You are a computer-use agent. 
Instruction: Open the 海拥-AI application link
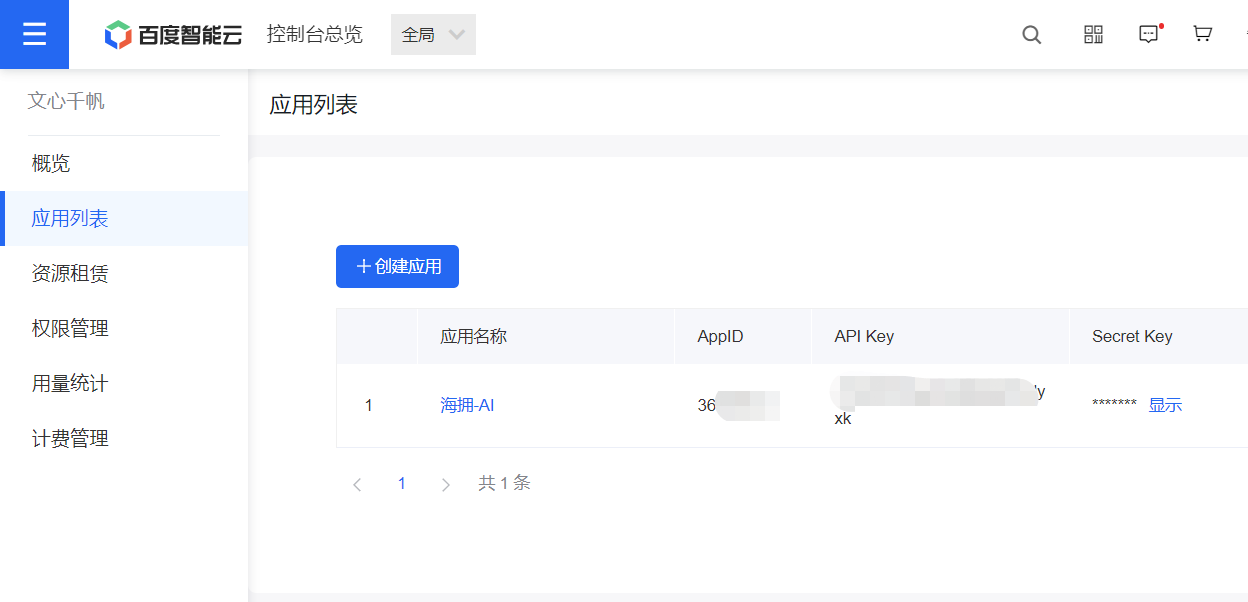point(467,406)
